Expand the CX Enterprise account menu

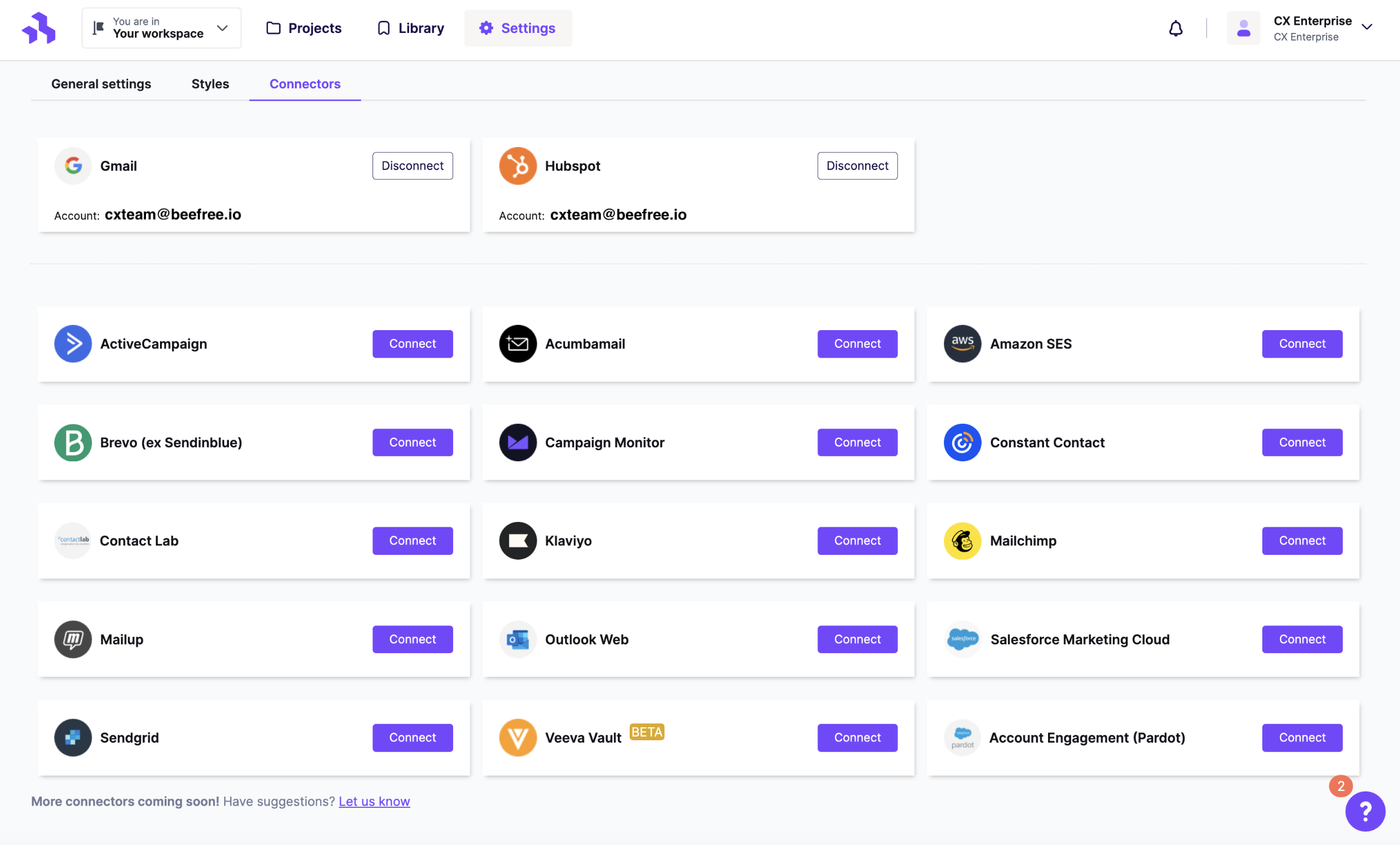[x=1367, y=27]
